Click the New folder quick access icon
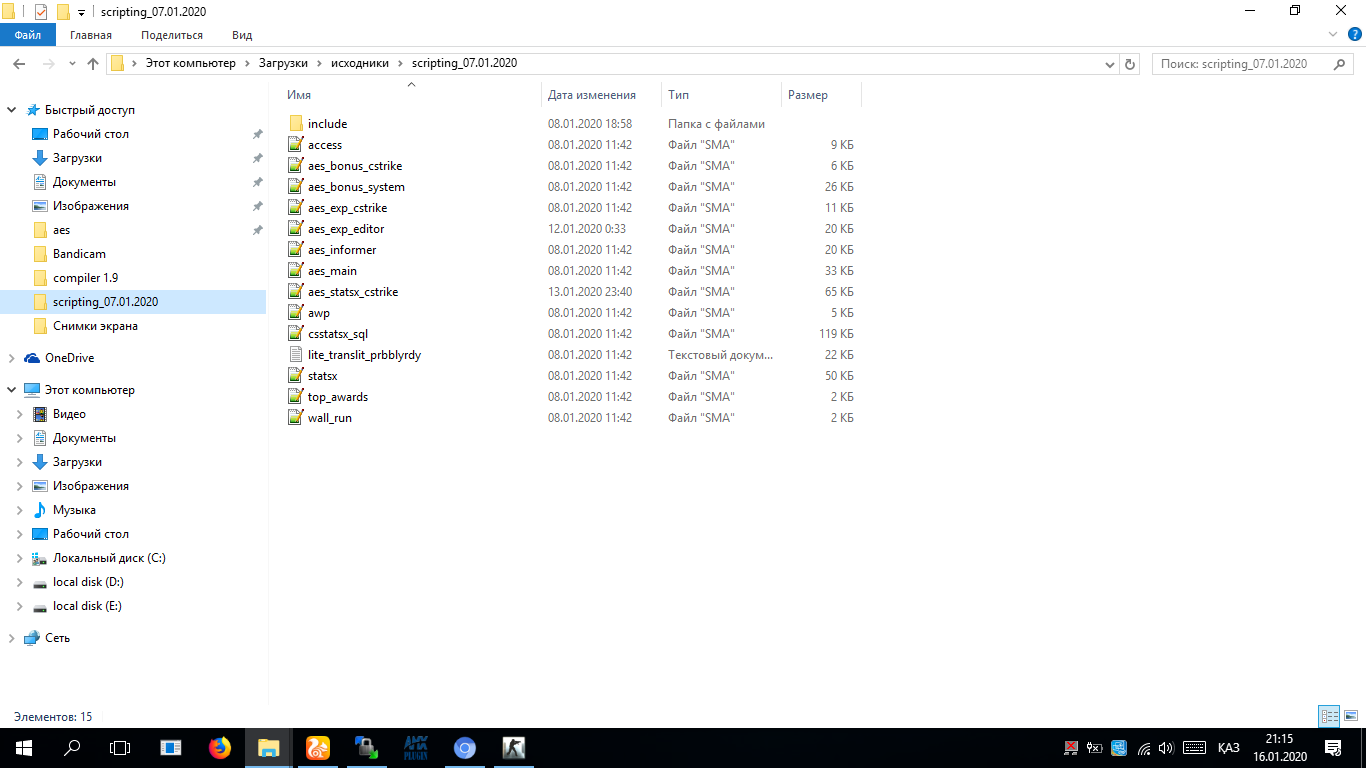 point(63,11)
